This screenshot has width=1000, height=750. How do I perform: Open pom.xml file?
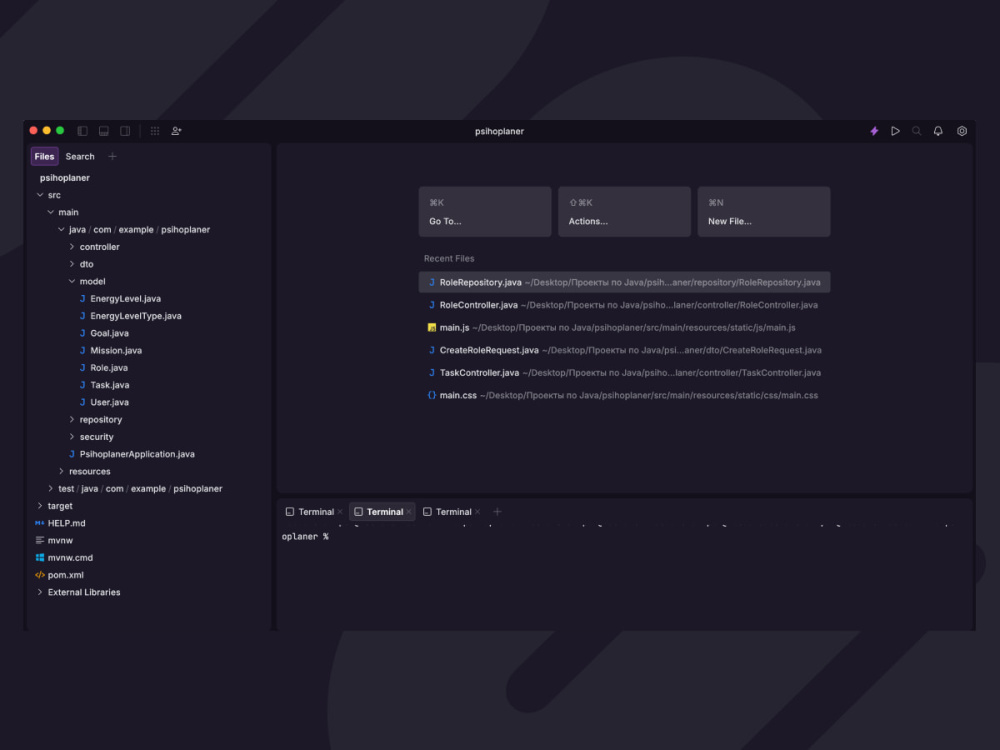coord(65,575)
